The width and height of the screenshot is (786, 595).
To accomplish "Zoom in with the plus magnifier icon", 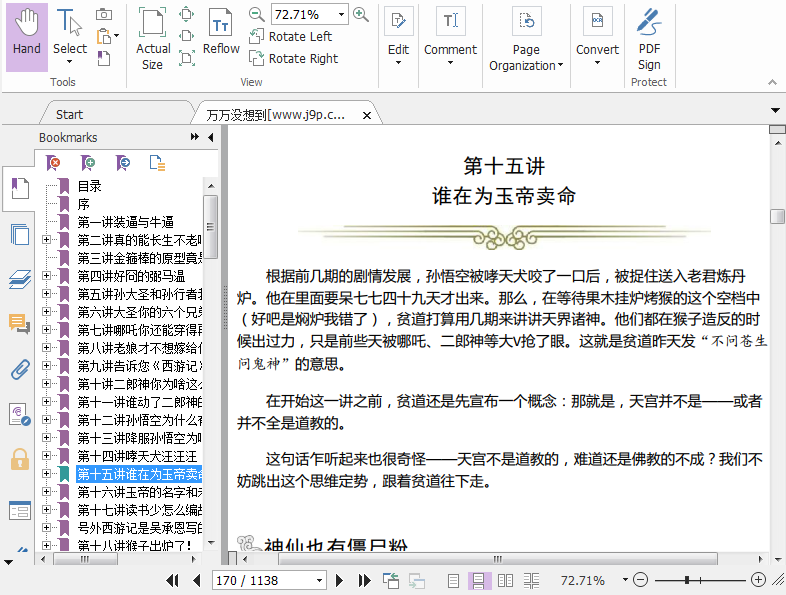I will tap(360, 14).
